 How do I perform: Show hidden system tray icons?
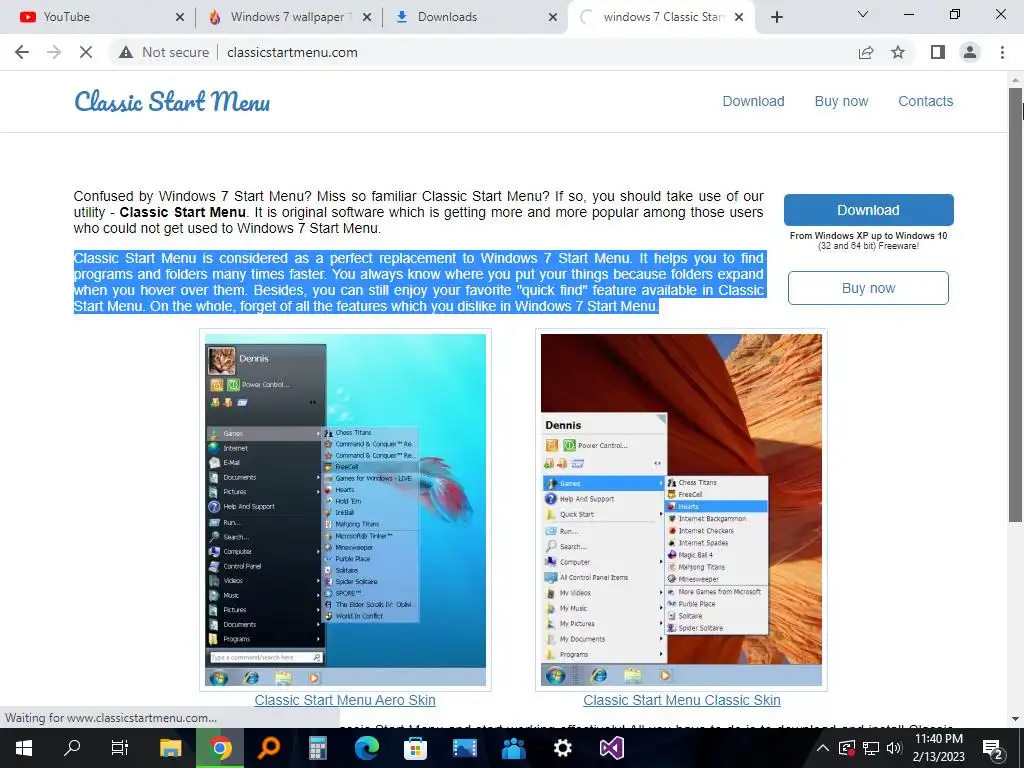tap(823, 748)
